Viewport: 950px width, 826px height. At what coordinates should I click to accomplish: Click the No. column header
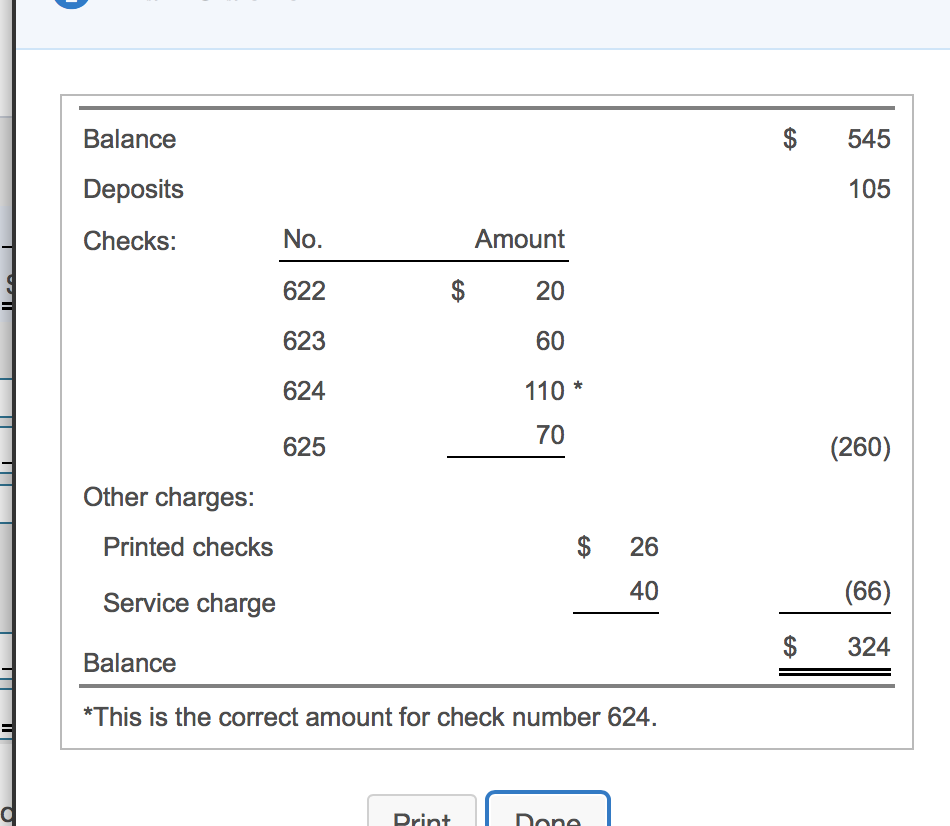click(303, 239)
